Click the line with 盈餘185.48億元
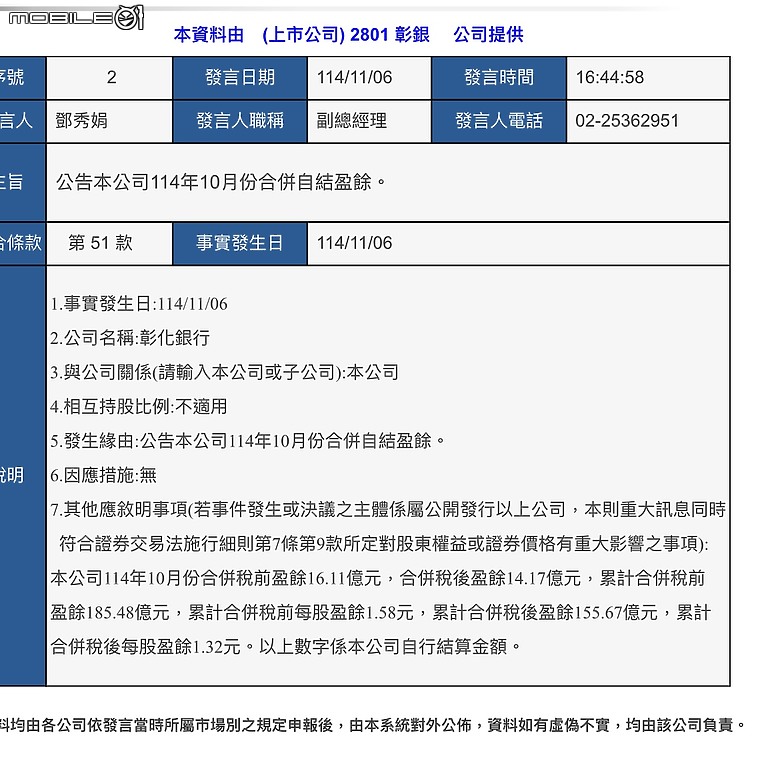The image size is (780, 773). point(381,613)
